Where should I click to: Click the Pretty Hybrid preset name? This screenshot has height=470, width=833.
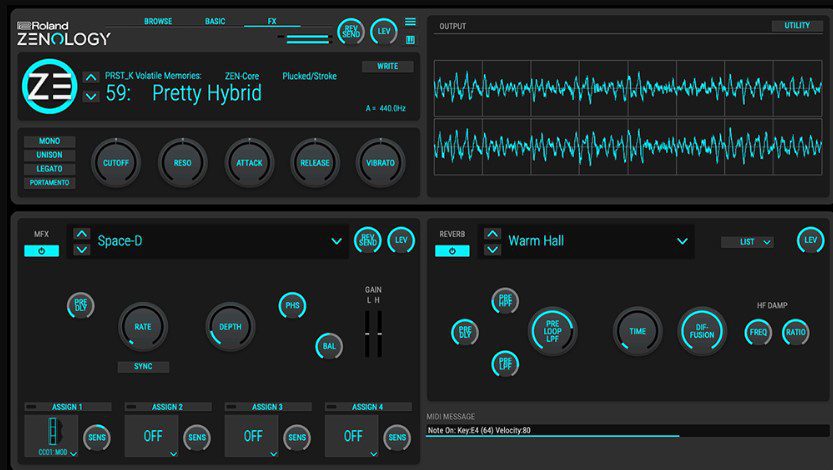coord(207,93)
